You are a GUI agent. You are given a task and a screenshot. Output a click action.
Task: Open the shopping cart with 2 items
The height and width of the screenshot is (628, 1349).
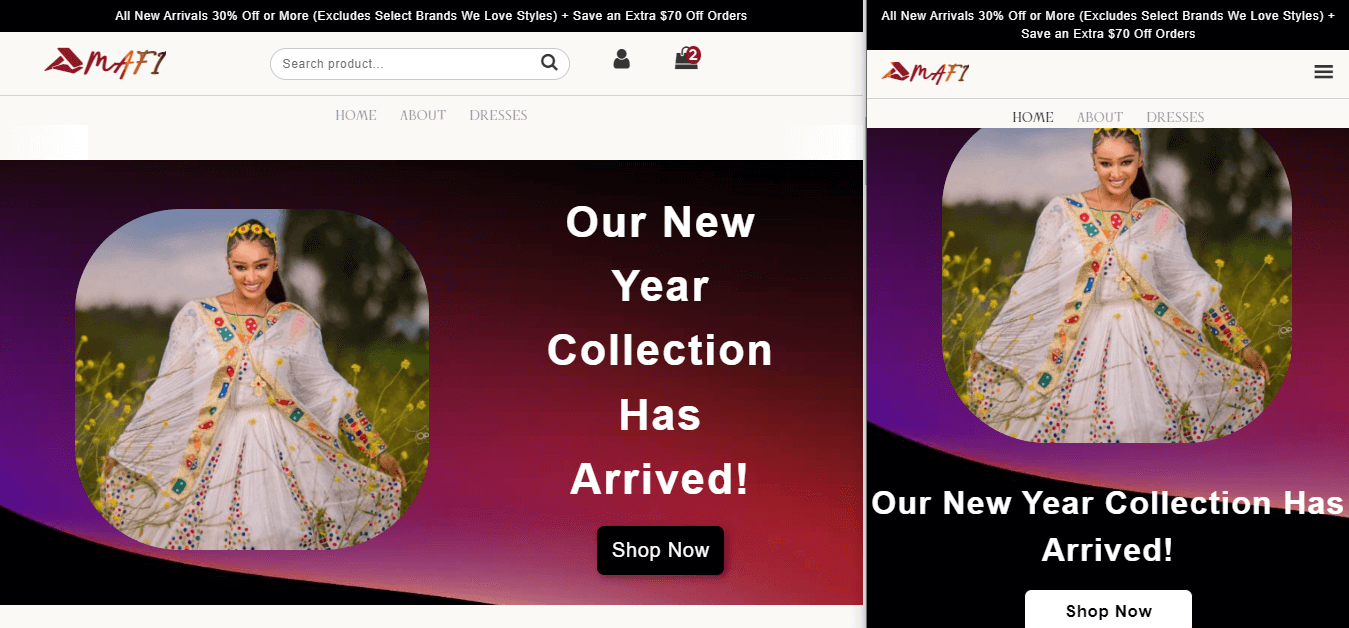686,59
